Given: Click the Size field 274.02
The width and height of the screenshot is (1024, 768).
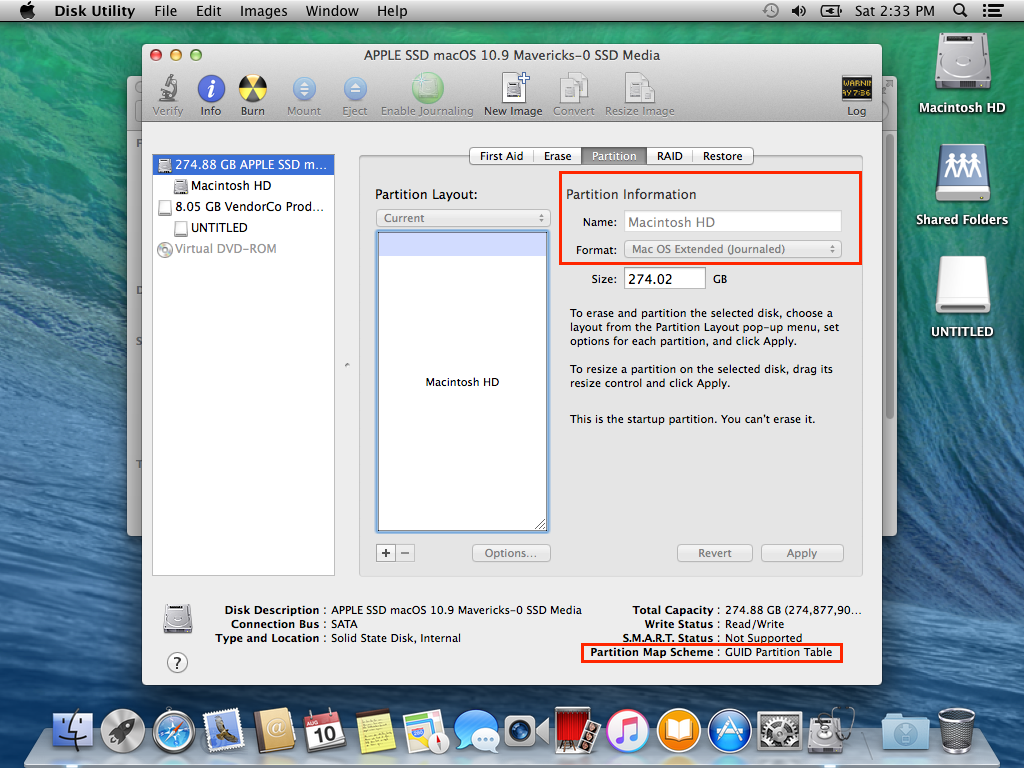Looking at the screenshot, I should pyautogui.click(x=665, y=279).
